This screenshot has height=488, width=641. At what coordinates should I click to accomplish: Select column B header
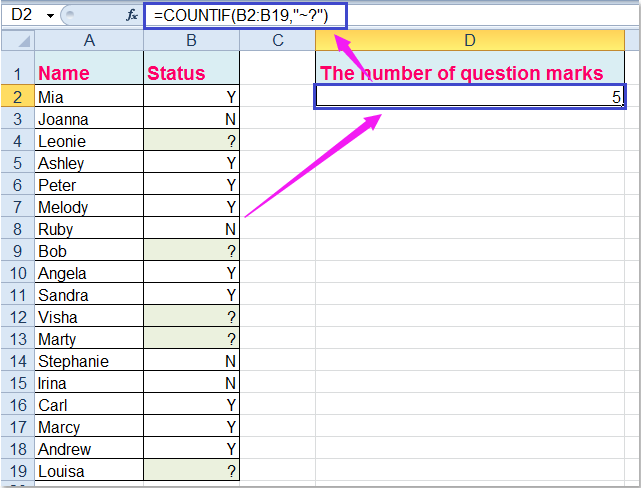coord(191,40)
